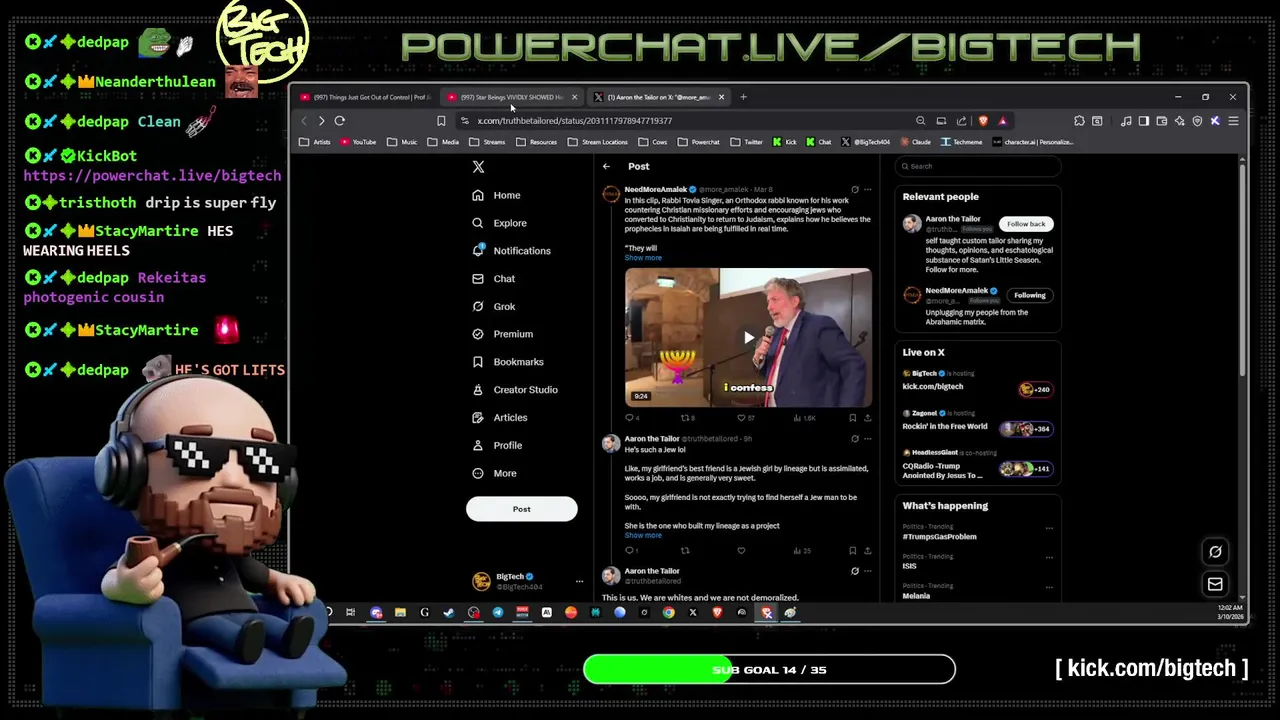Open the BigTech account switcher menu
This screenshot has height=720, width=1280.
tap(528, 581)
